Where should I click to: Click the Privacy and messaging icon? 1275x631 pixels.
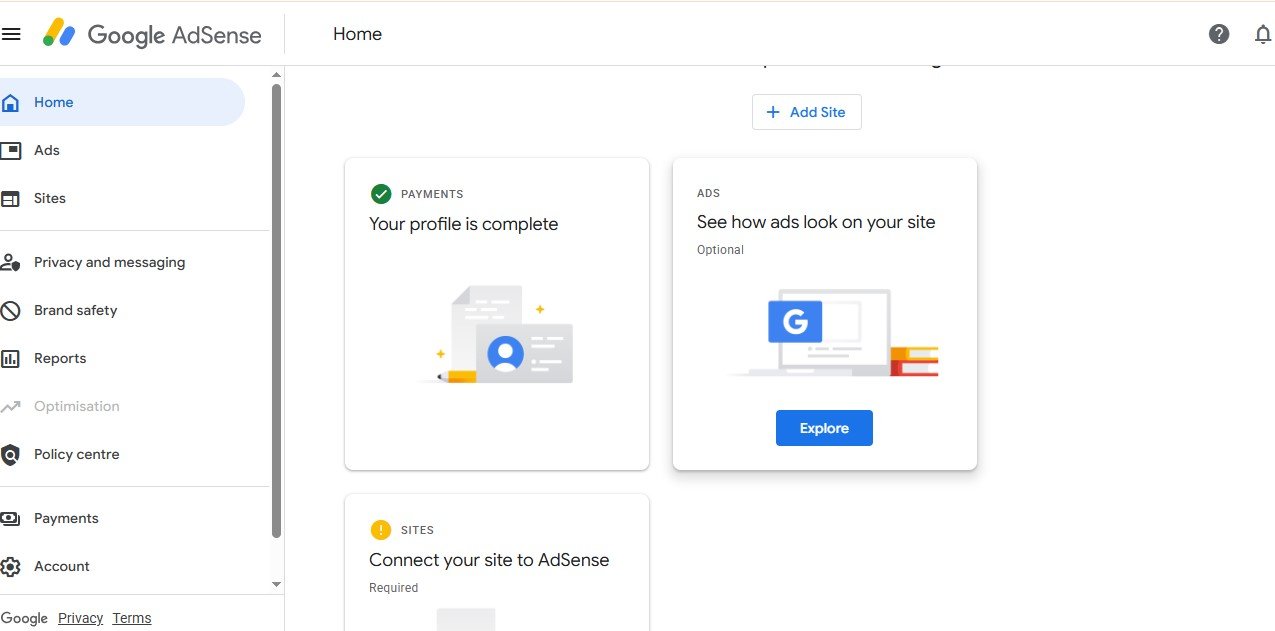(11, 263)
